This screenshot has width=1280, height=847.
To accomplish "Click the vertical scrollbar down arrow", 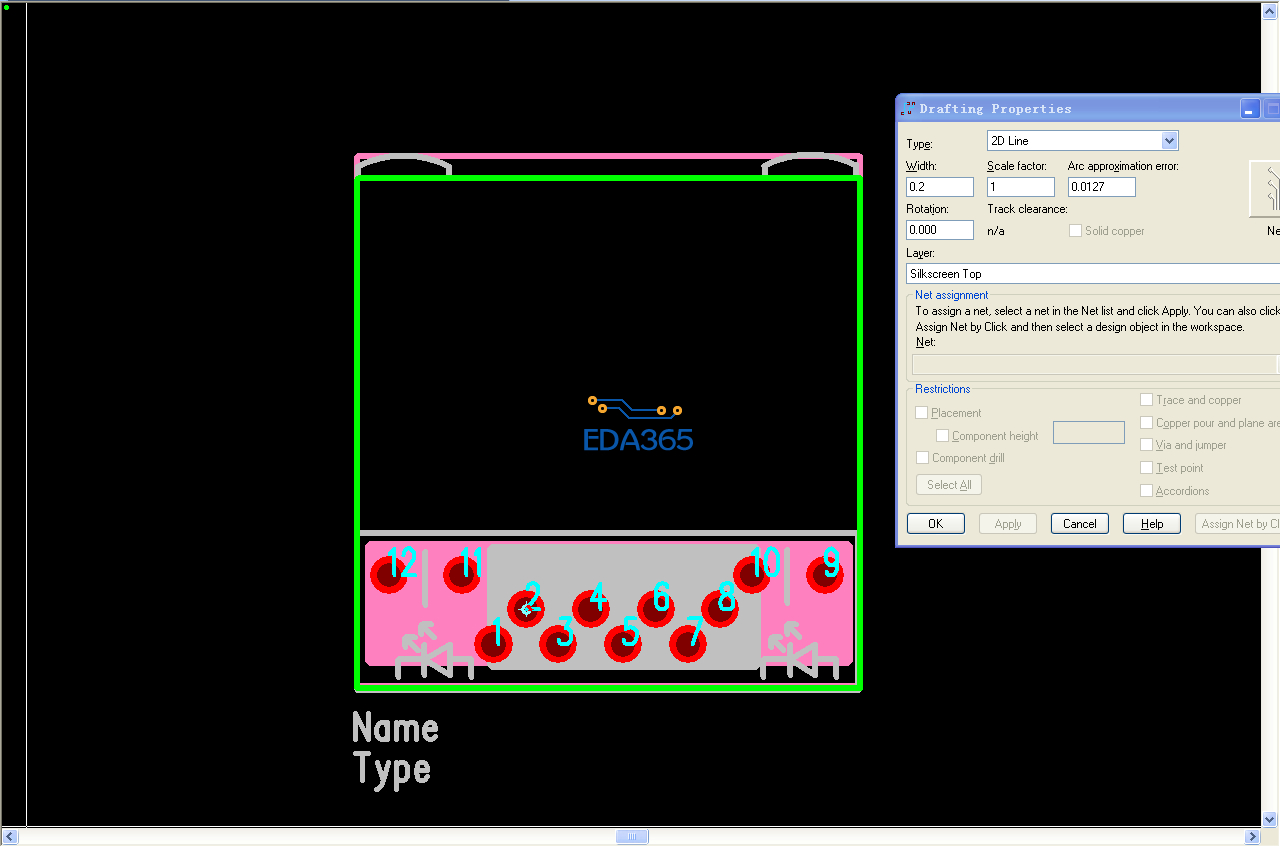I will pyautogui.click(x=1270, y=819).
